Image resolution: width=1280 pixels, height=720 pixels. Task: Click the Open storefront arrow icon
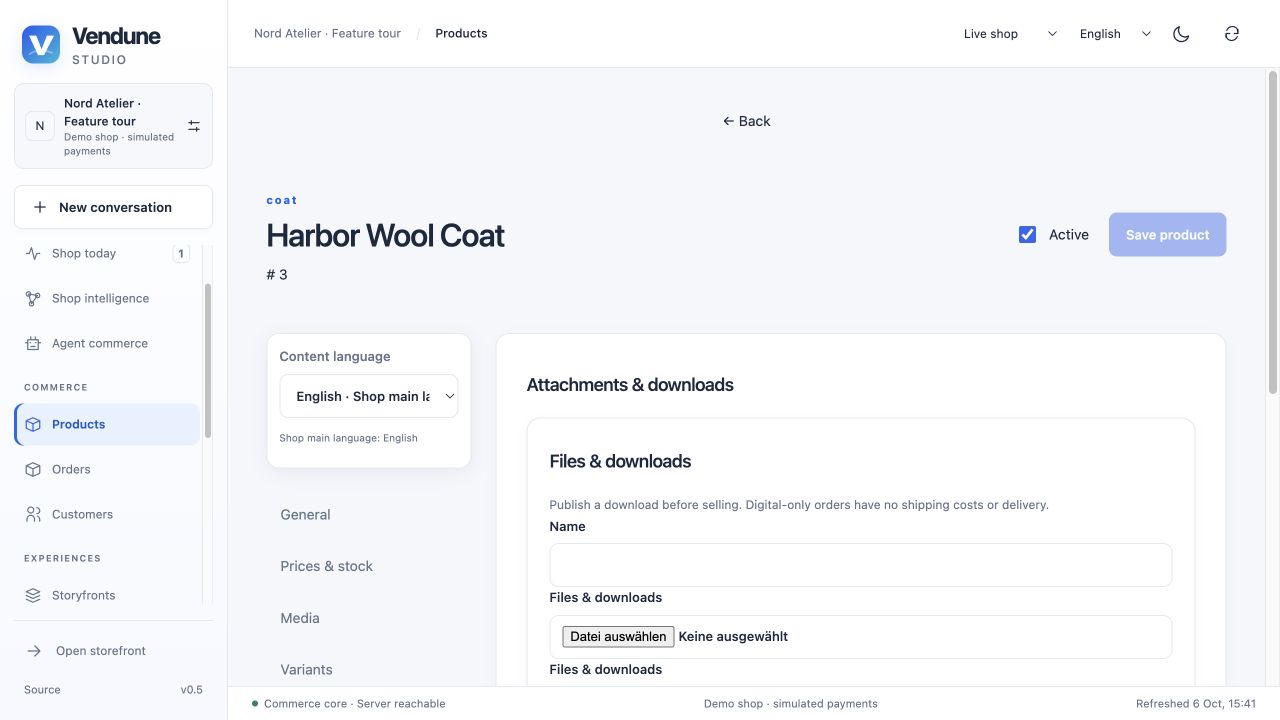coord(34,651)
